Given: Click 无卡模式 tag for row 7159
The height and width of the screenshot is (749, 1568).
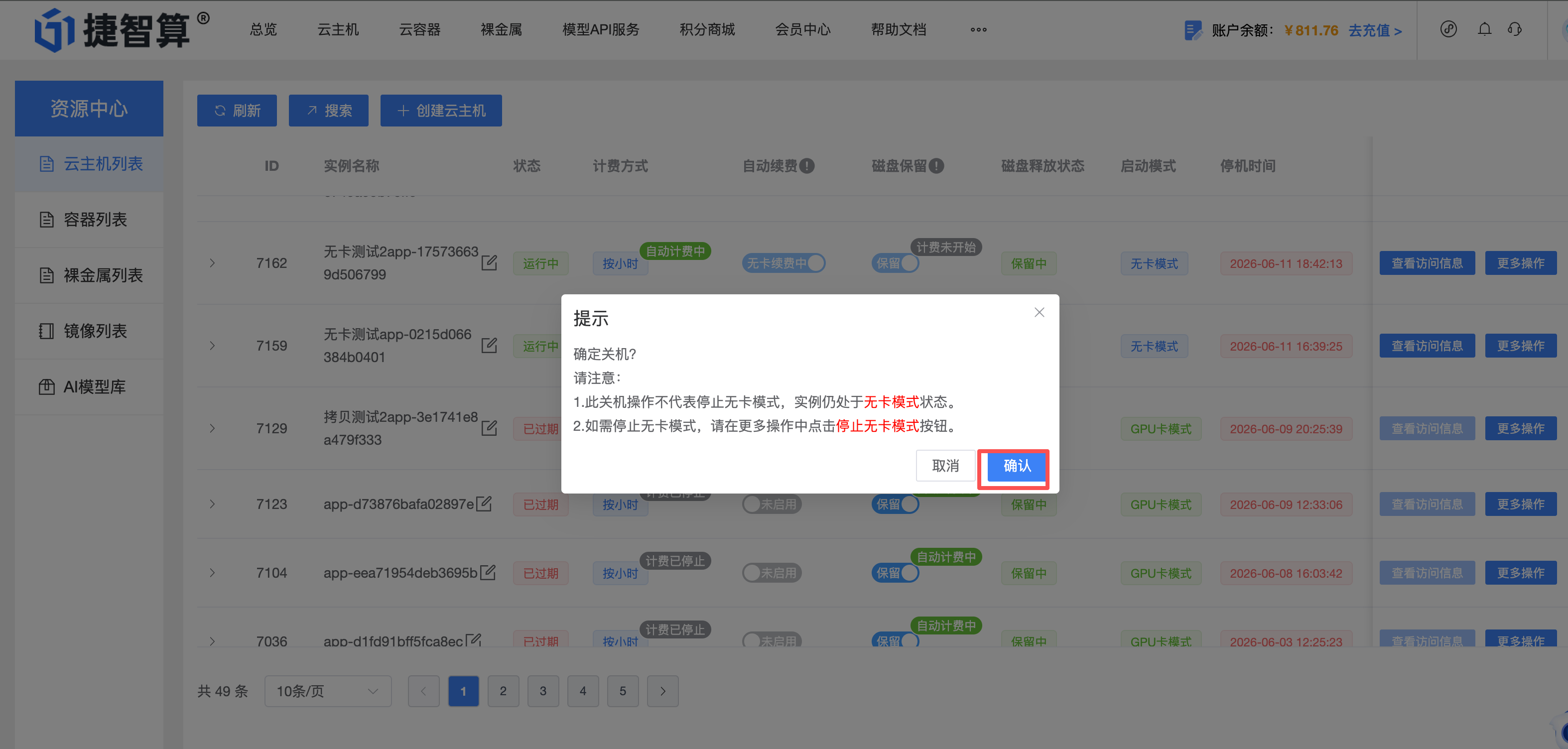Looking at the screenshot, I should [x=1154, y=346].
